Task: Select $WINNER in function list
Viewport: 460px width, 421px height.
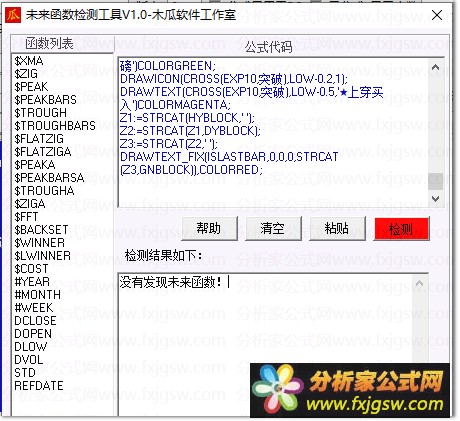Action: (x=40, y=243)
